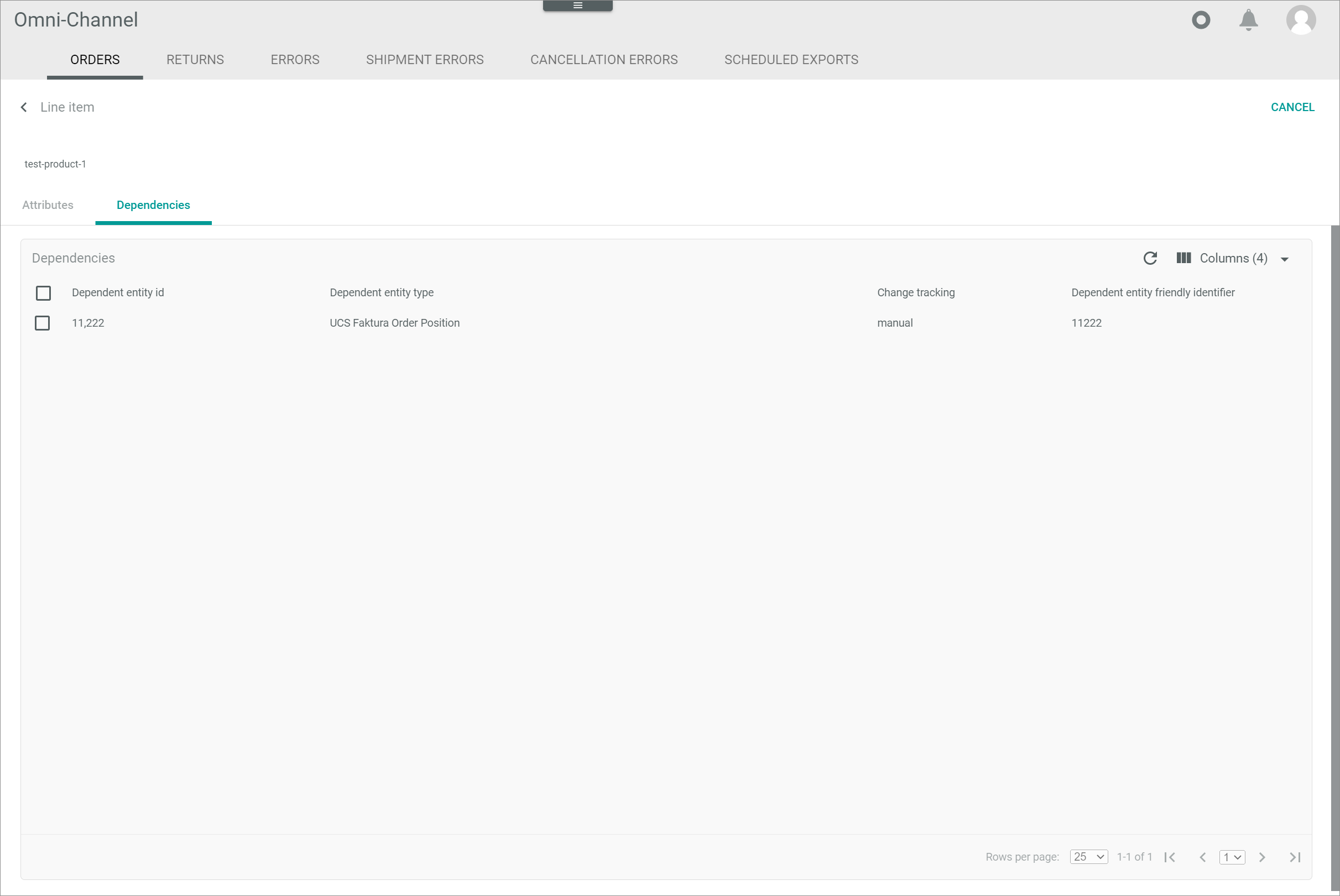
Task: Go to the previous page
Action: point(1202,857)
